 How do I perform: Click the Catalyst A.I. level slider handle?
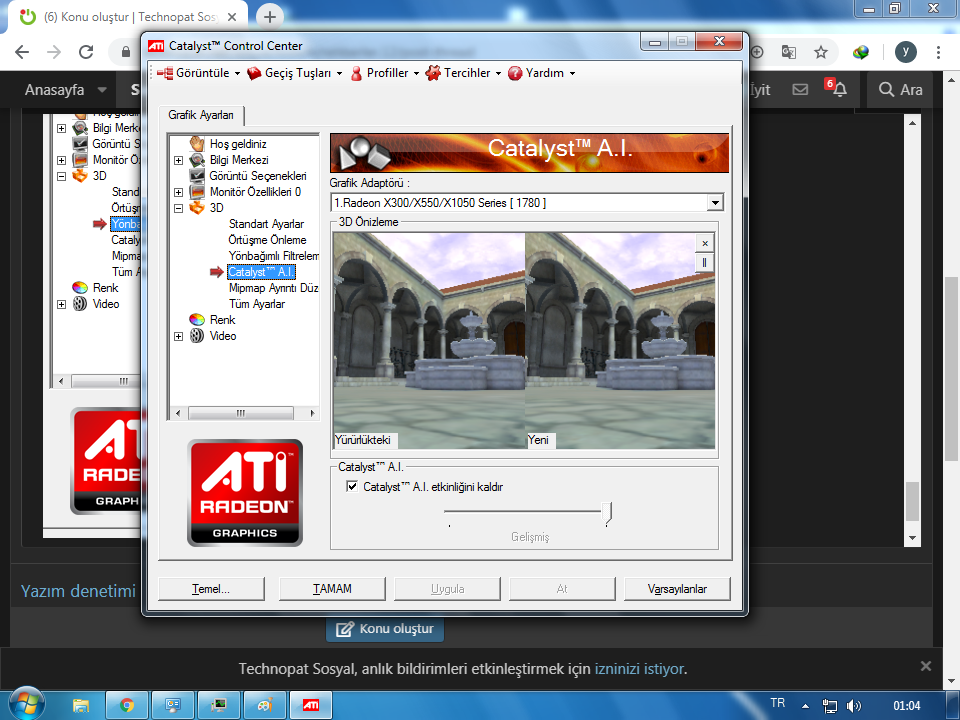(x=607, y=514)
